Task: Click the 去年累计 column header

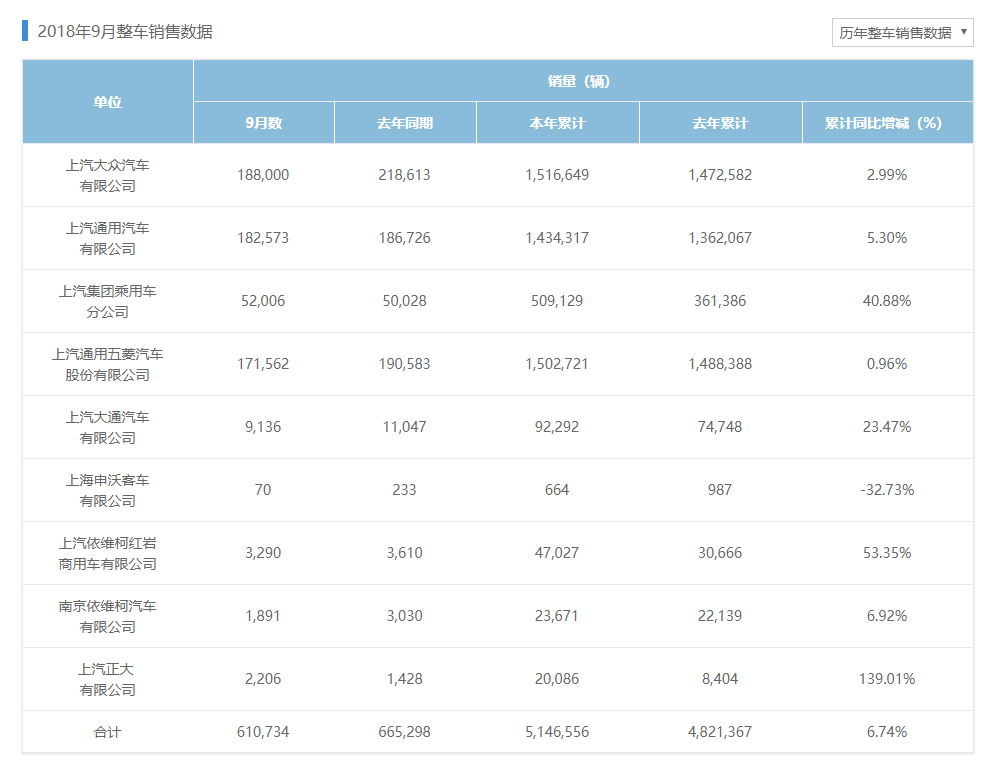Action: pos(721,123)
